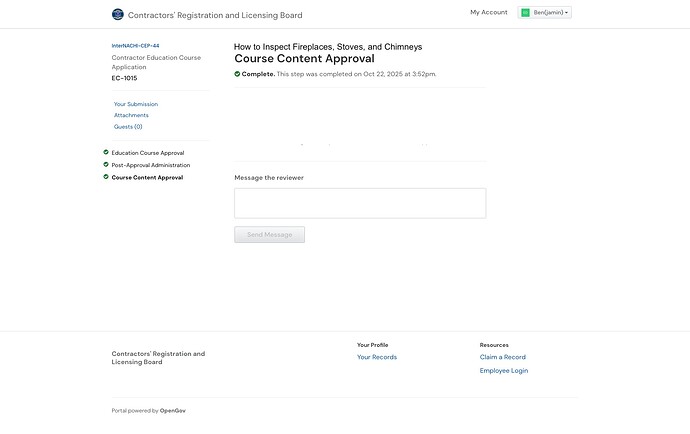Select the Course Content Approval step
Viewport: 690px width, 434px height.
[x=147, y=177]
